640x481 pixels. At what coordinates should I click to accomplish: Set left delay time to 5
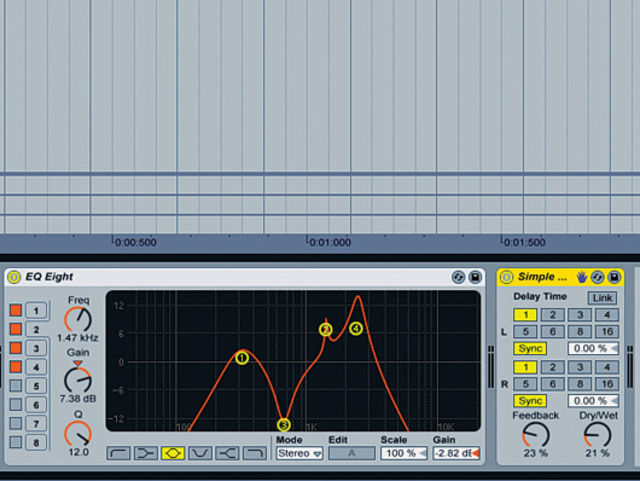(525, 332)
